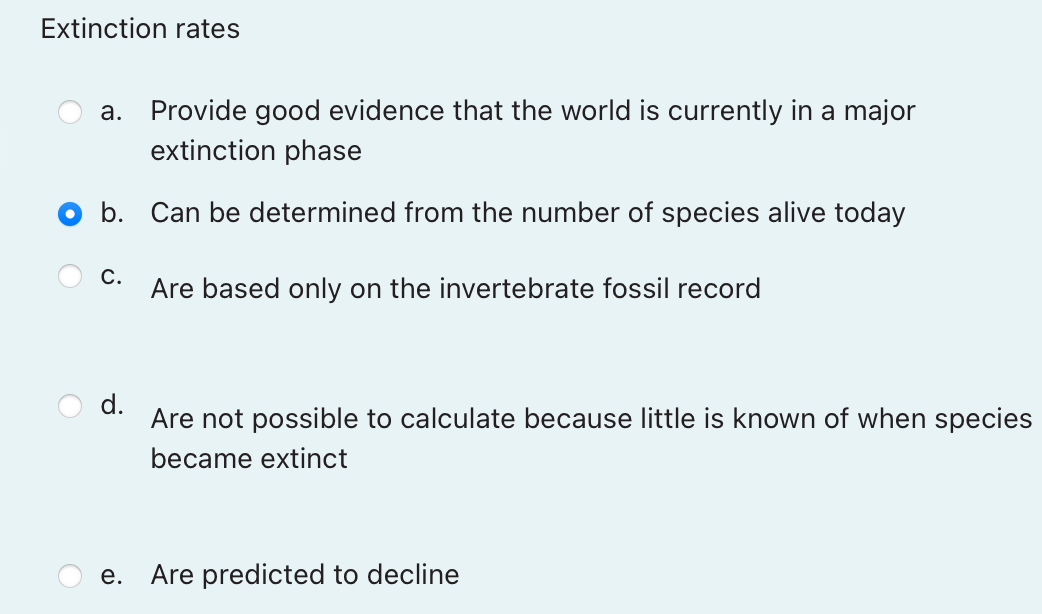Select radio button for option c
The height and width of the screenshot is (614, 1042).
(70, 276)
